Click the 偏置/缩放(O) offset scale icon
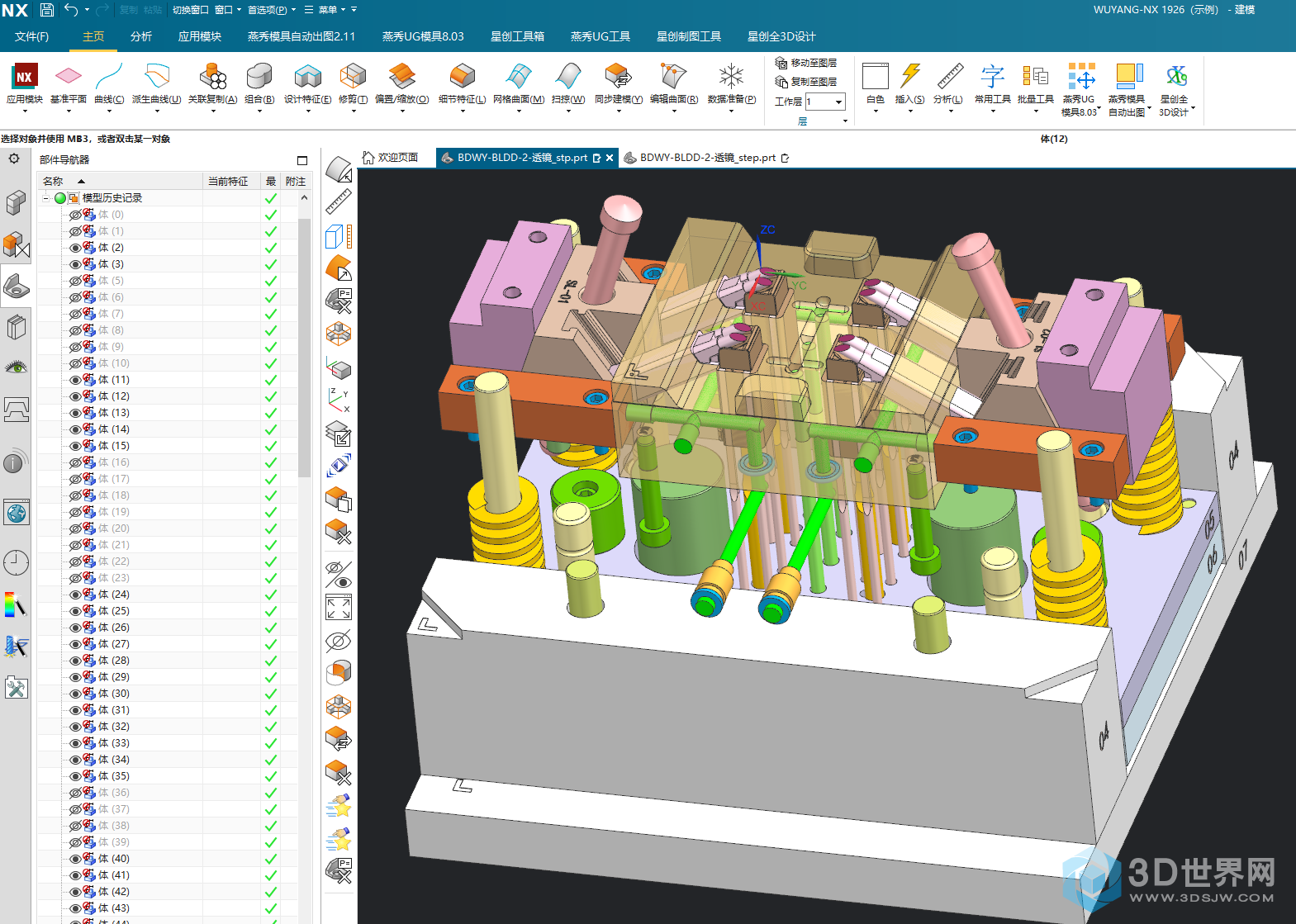1296x924 pixels. [x=401, y=76]
